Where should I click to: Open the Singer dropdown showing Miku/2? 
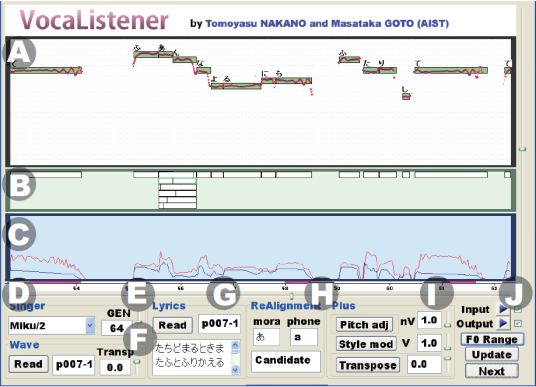(51, 325)
